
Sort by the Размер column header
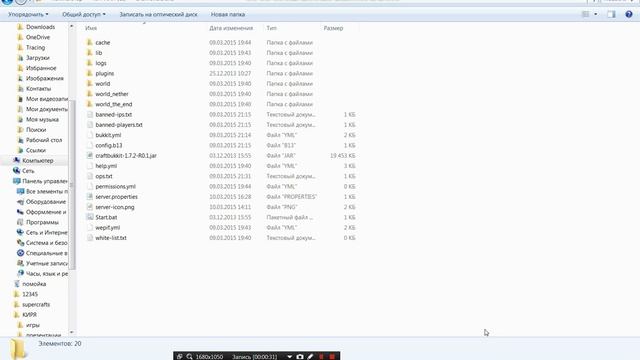[333, 28]
